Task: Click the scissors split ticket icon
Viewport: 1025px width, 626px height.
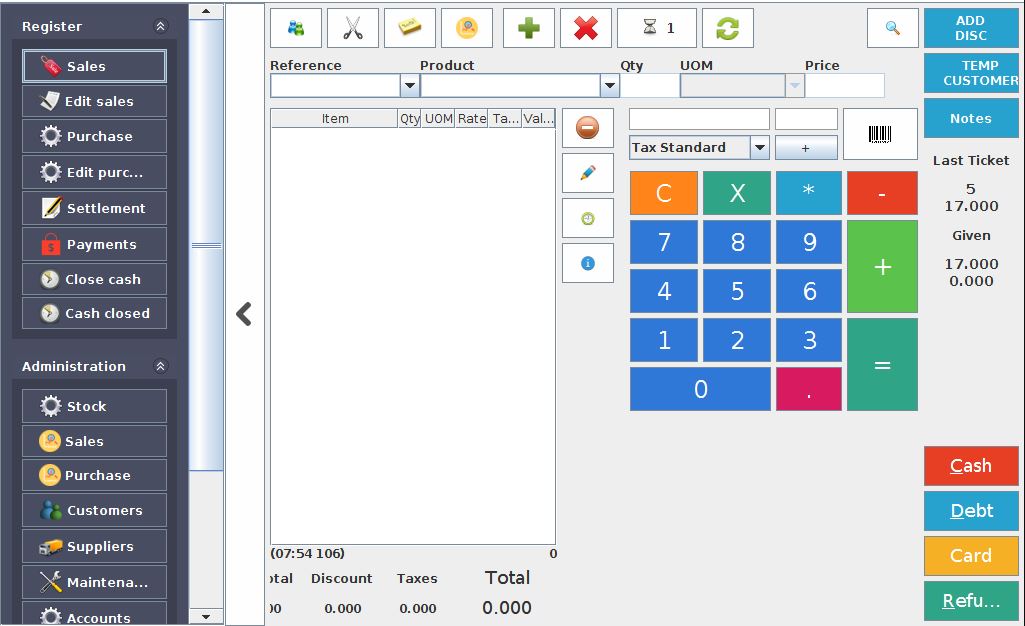Action: (352, 28)
